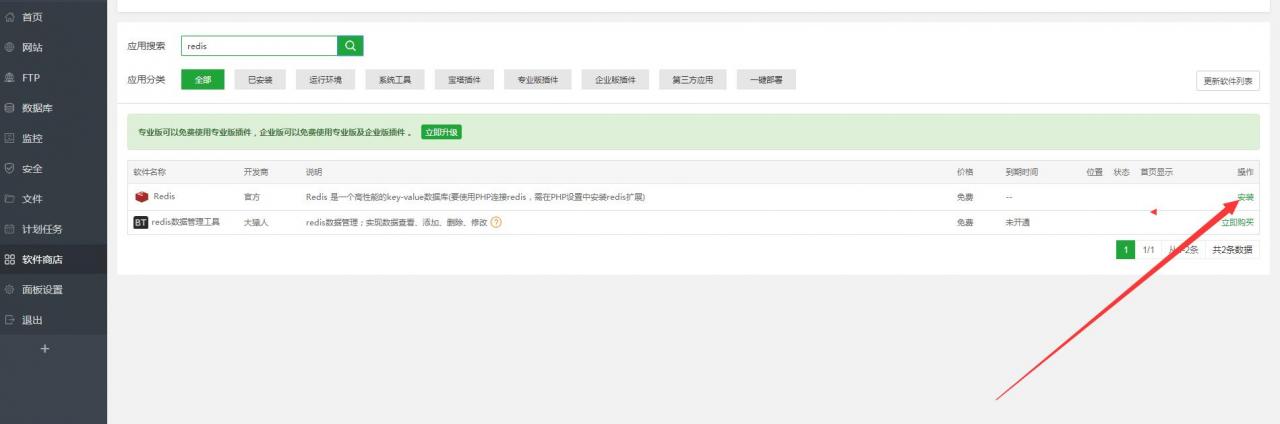Open 文件 in the sidebar
Image resolution: width=1280 pixels, height=424 pixels.
click(53, 199)
